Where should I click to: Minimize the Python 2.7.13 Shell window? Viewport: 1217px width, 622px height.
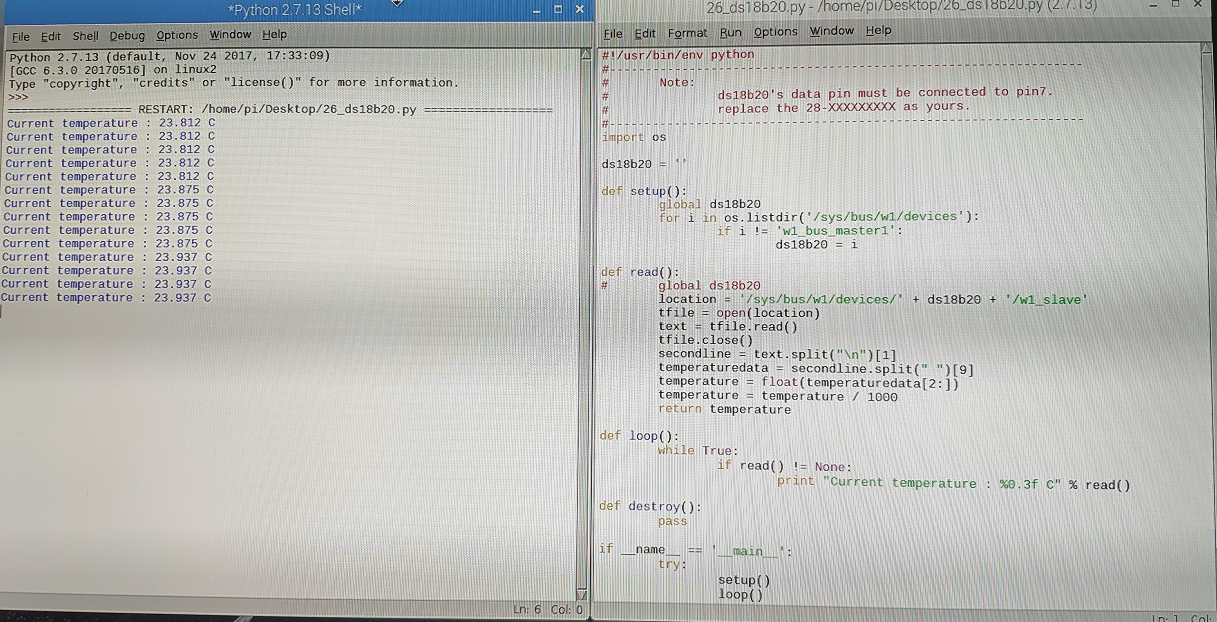536,9
